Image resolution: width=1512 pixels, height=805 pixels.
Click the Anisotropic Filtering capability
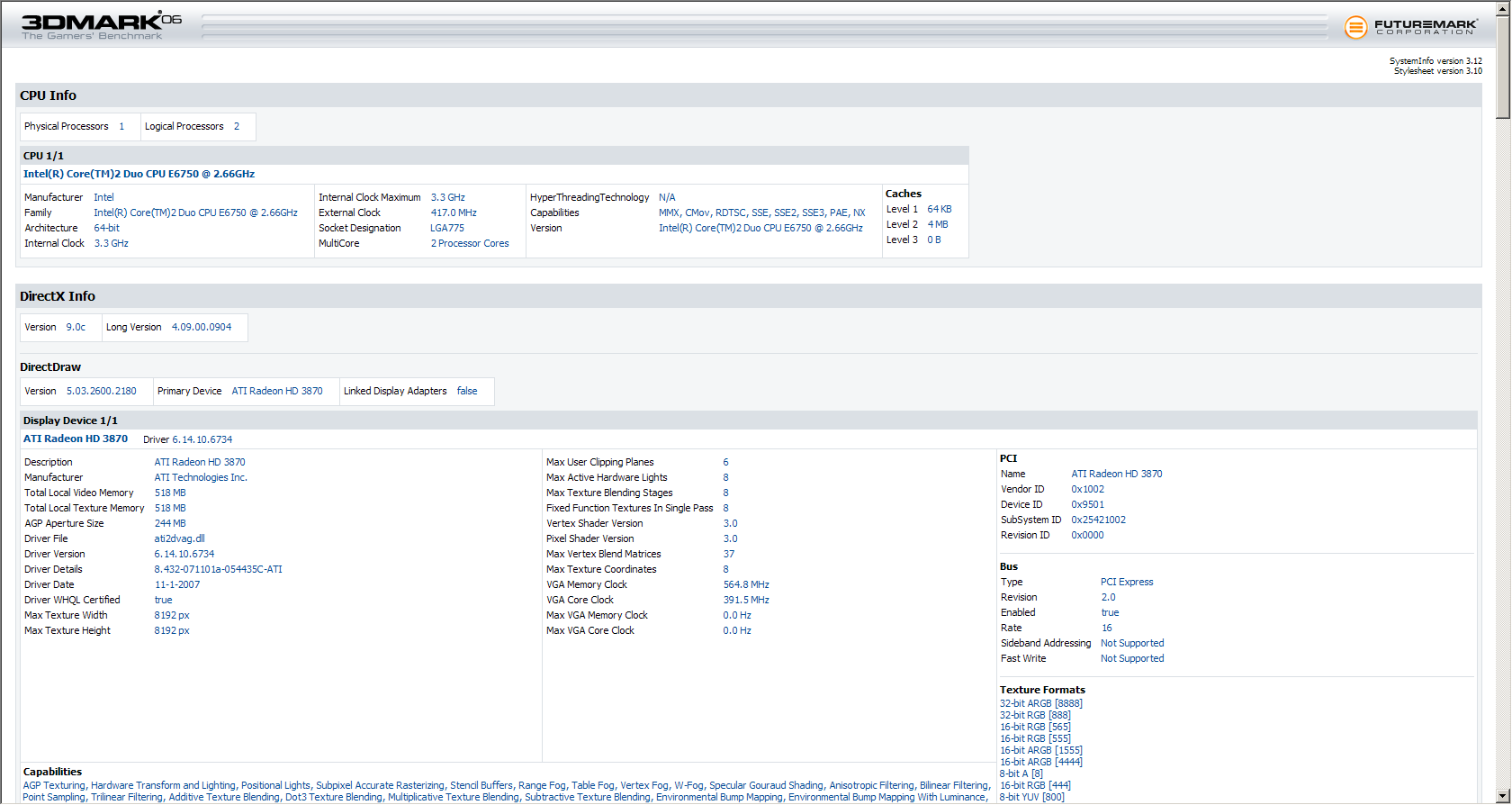point(871,785)
